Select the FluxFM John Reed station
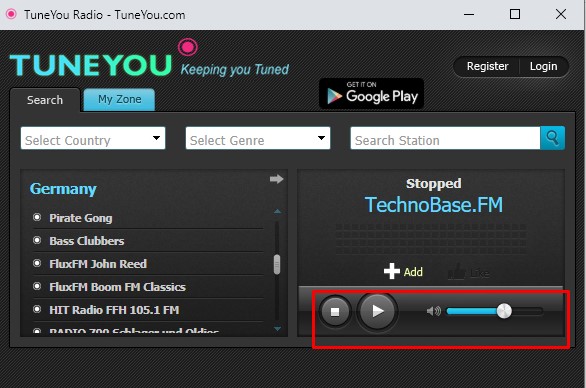Image resolution: width=586 pixels, height=388 pixels. pos(98,264)
